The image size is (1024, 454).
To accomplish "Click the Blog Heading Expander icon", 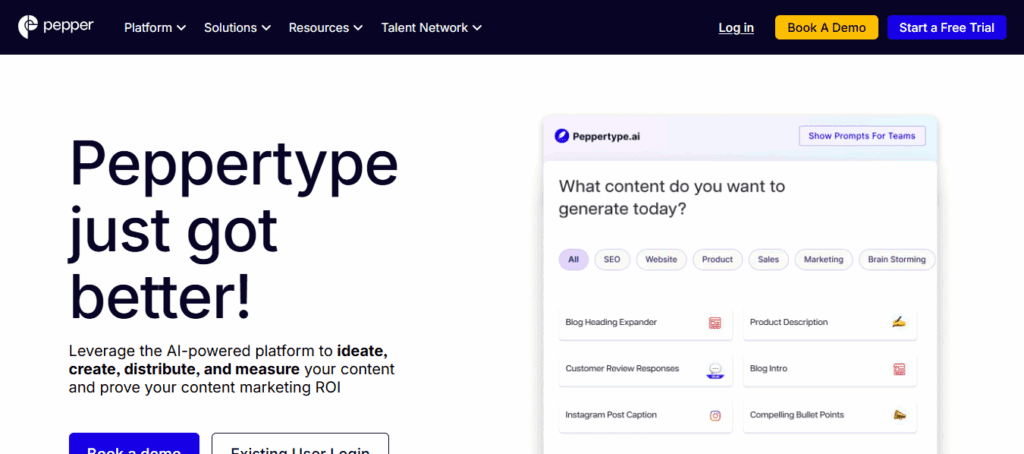I will (x=715, y=323).
